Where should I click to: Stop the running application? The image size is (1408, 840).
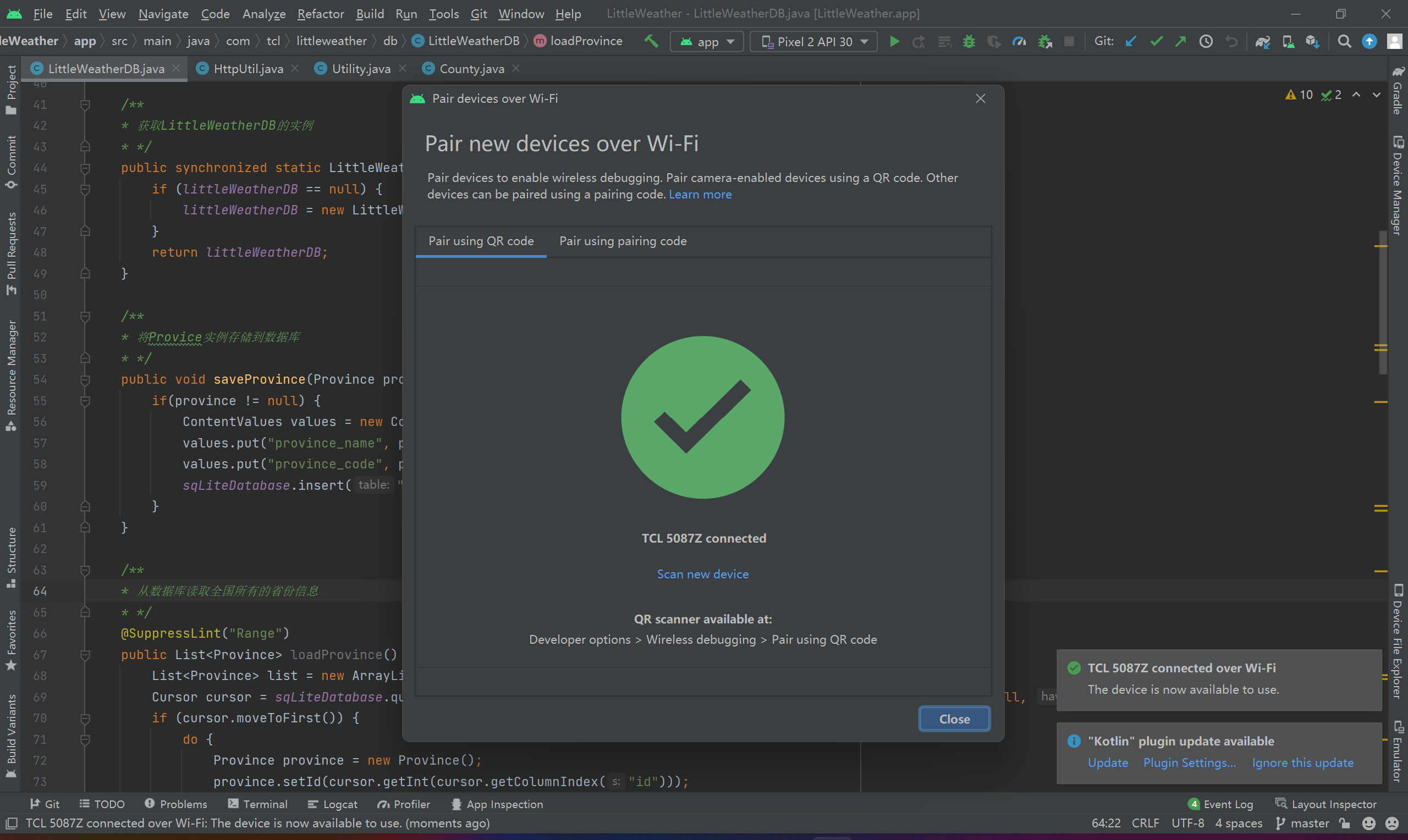tap(1069, 41)
